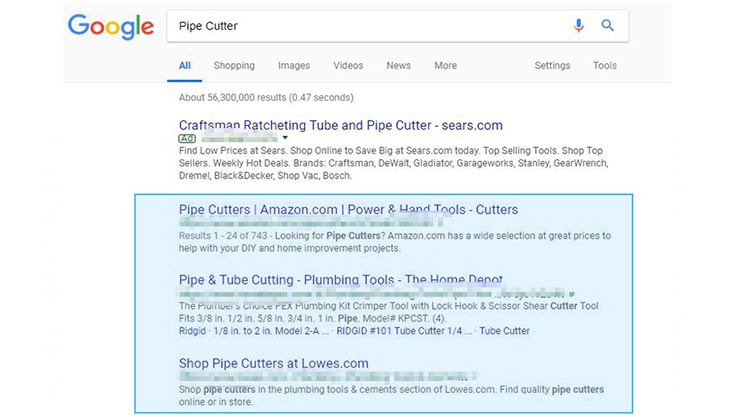Screen dimensions: 750x417
Task: Open the Craftsman Ratcheting Tube sears.com ad
Action: [340, 125]
